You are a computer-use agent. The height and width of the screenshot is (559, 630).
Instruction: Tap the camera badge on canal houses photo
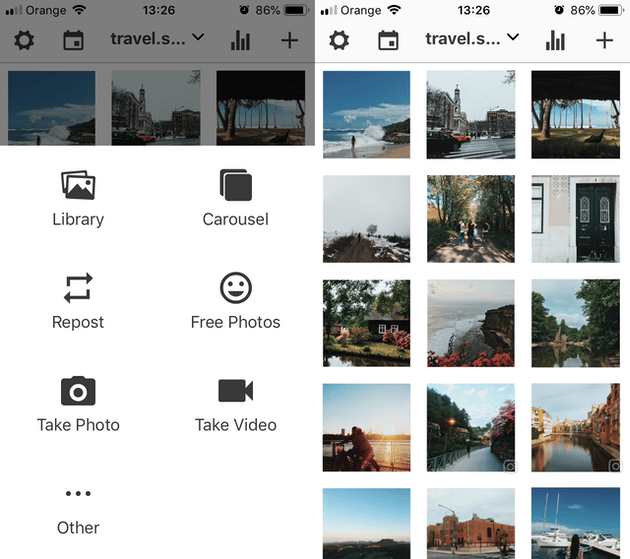615,466
